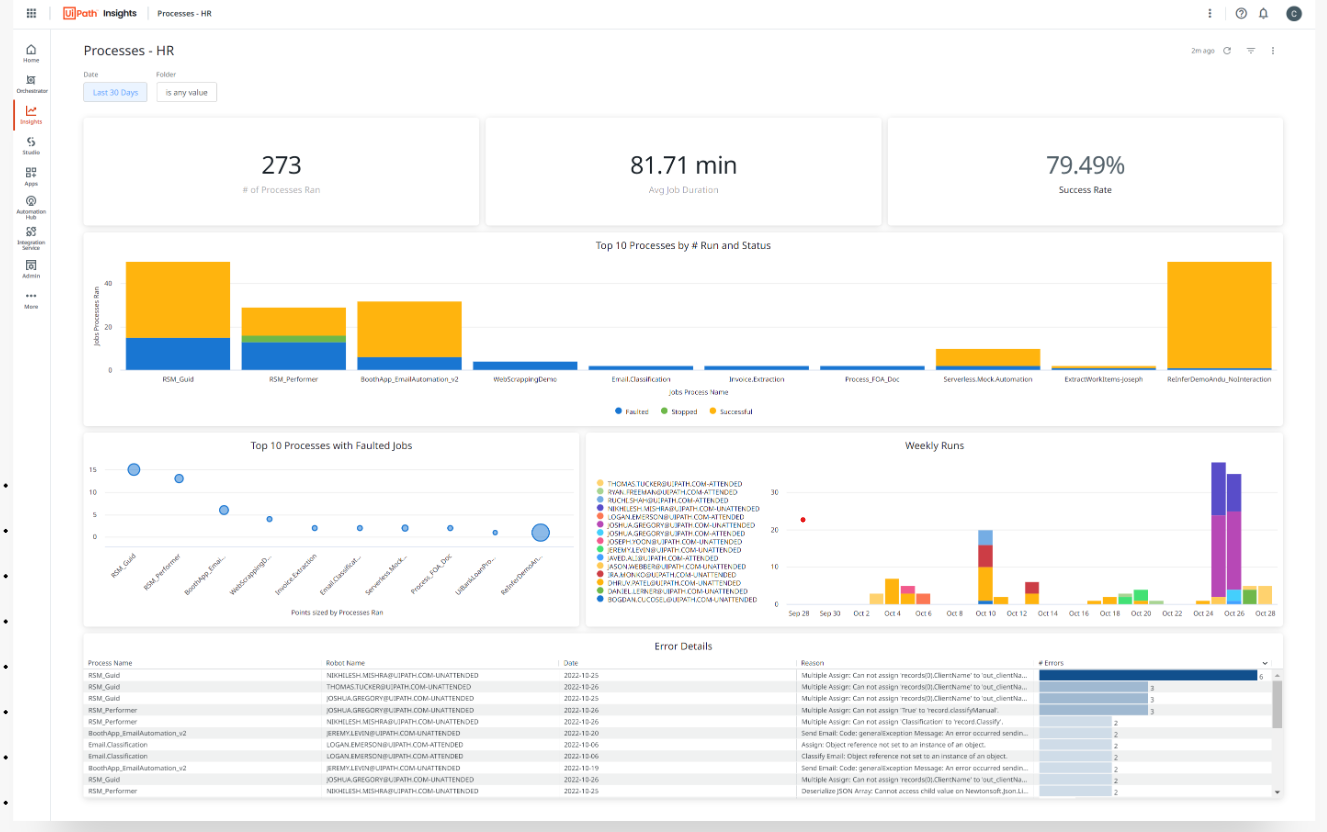Click the RUCHI.SHAH legend color dot

pos(600,500)
